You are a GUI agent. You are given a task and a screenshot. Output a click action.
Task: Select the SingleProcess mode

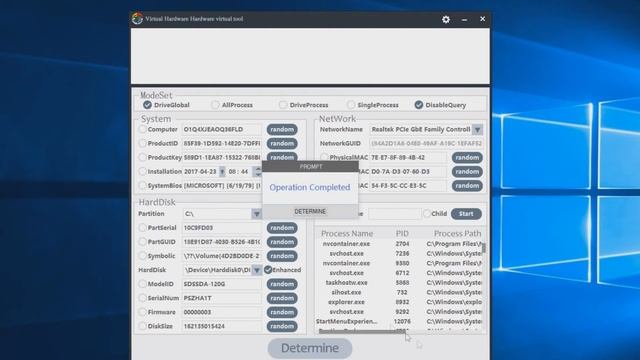(x=351, y=105)
